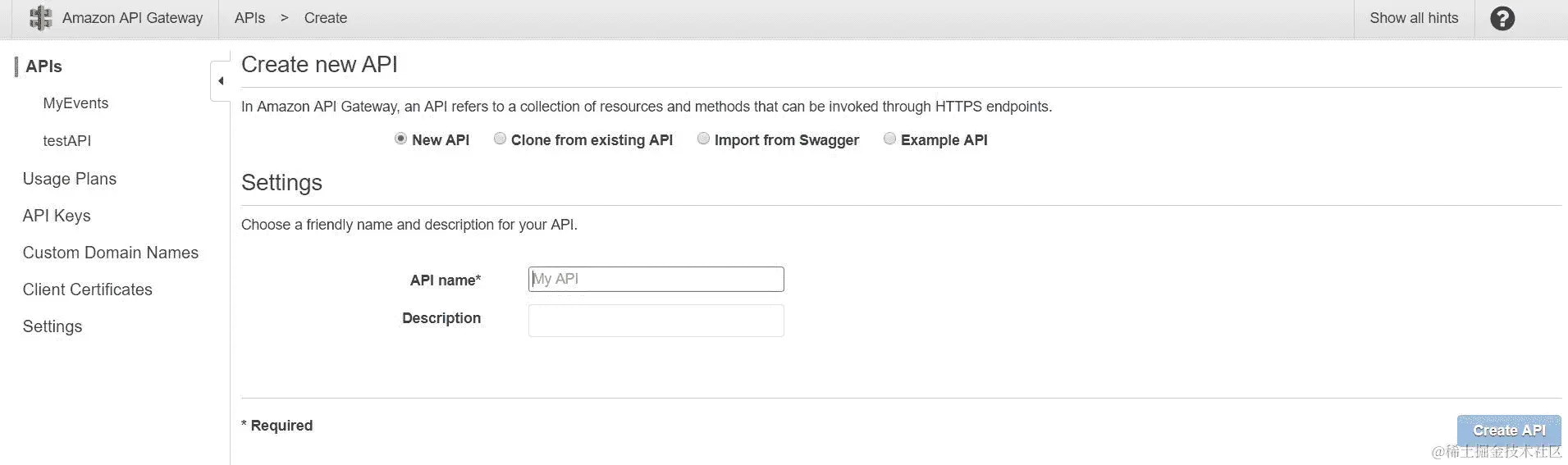Open the help question mark icon
This screenshot has width=1568, height=465.
1502,18
